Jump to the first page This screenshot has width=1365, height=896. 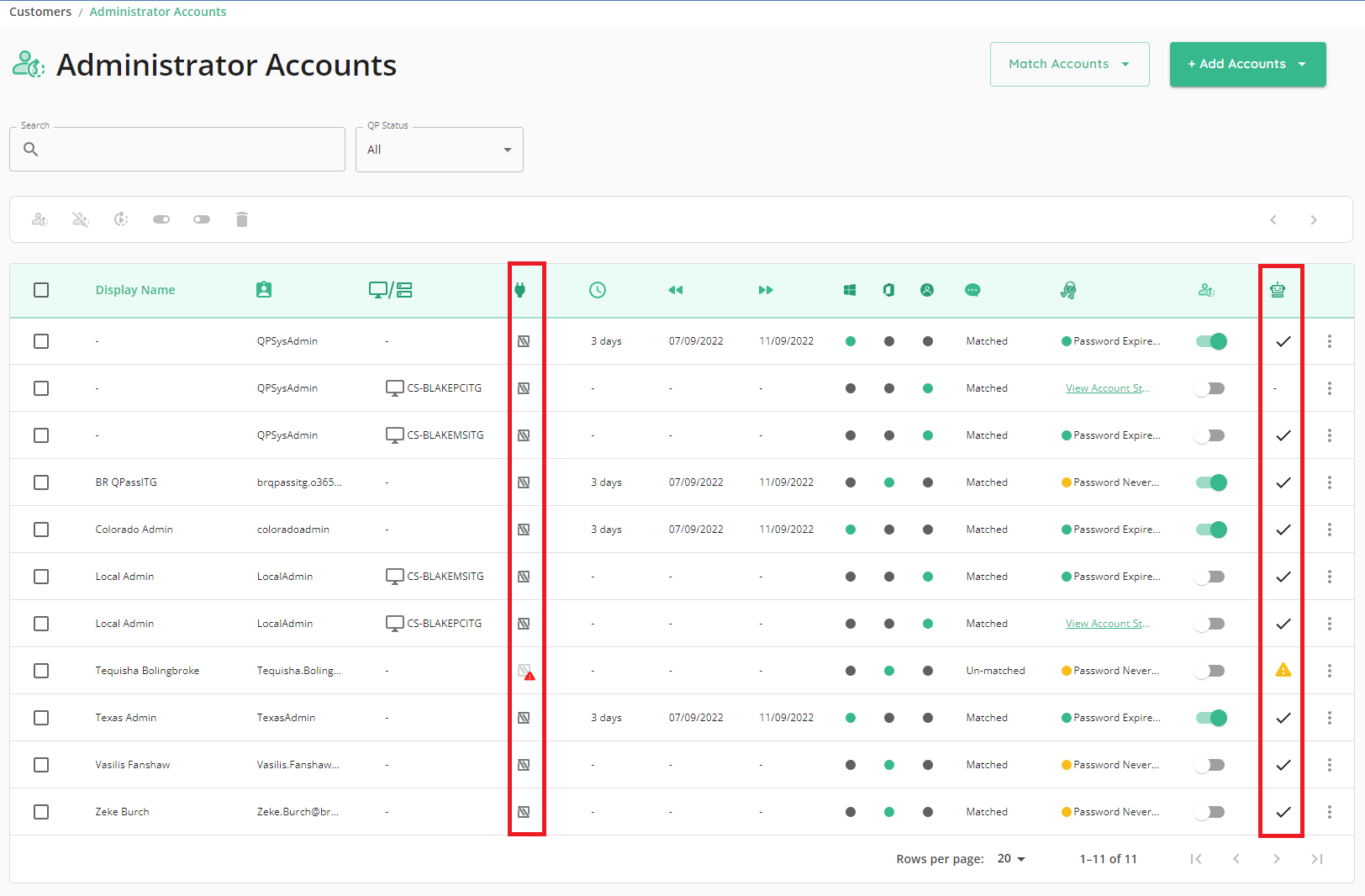point(1196,859)
